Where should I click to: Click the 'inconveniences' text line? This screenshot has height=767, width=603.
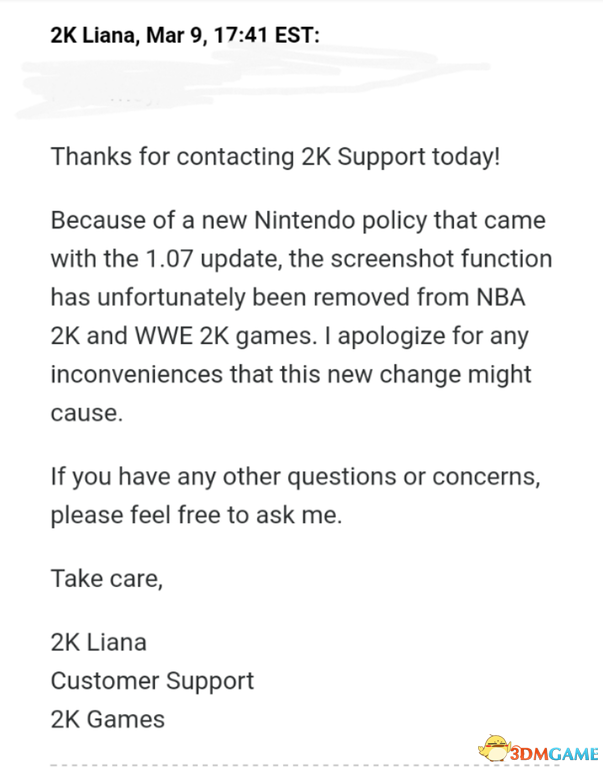(x=291, y=375)
